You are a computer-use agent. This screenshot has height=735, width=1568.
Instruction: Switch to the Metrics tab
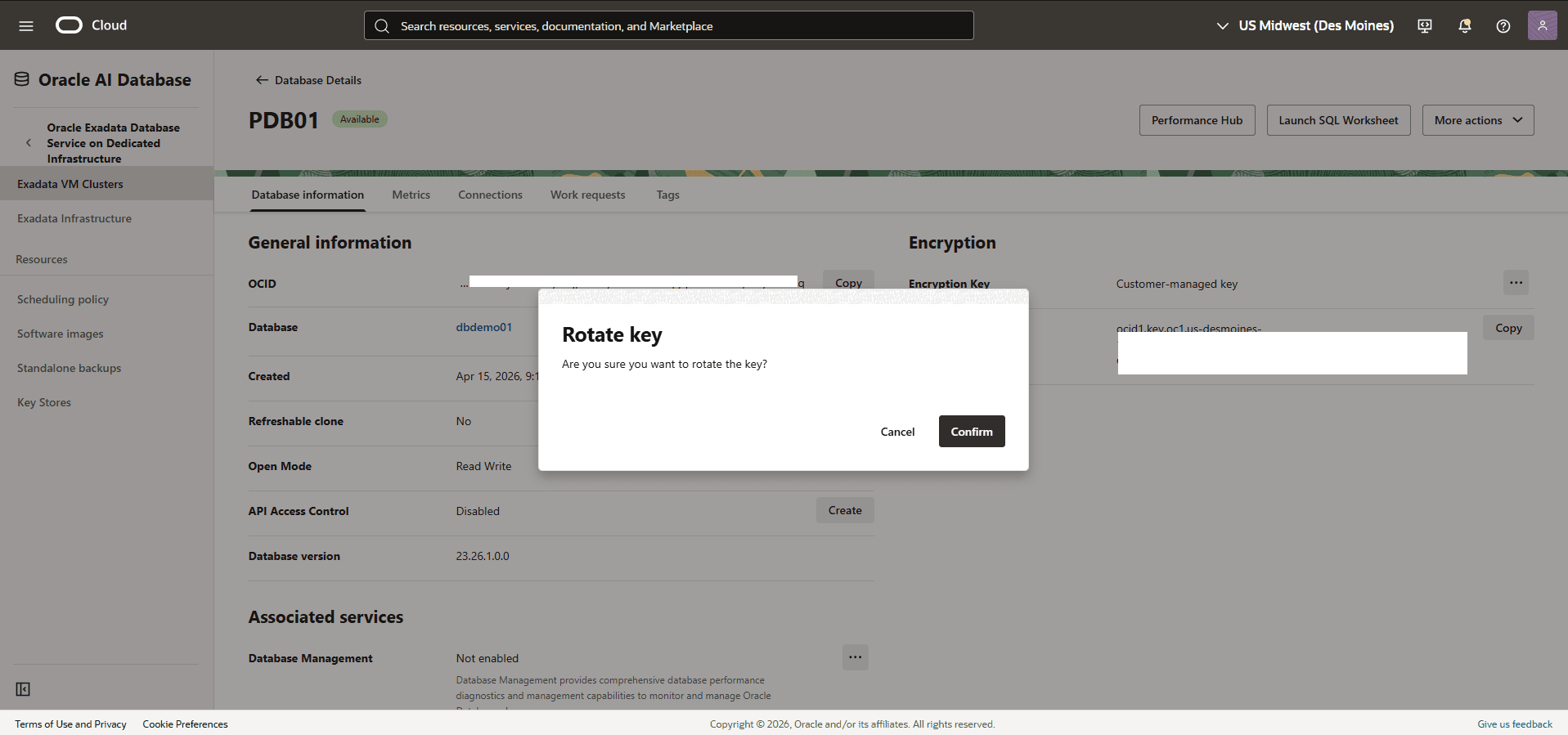(x=411, y=195)
